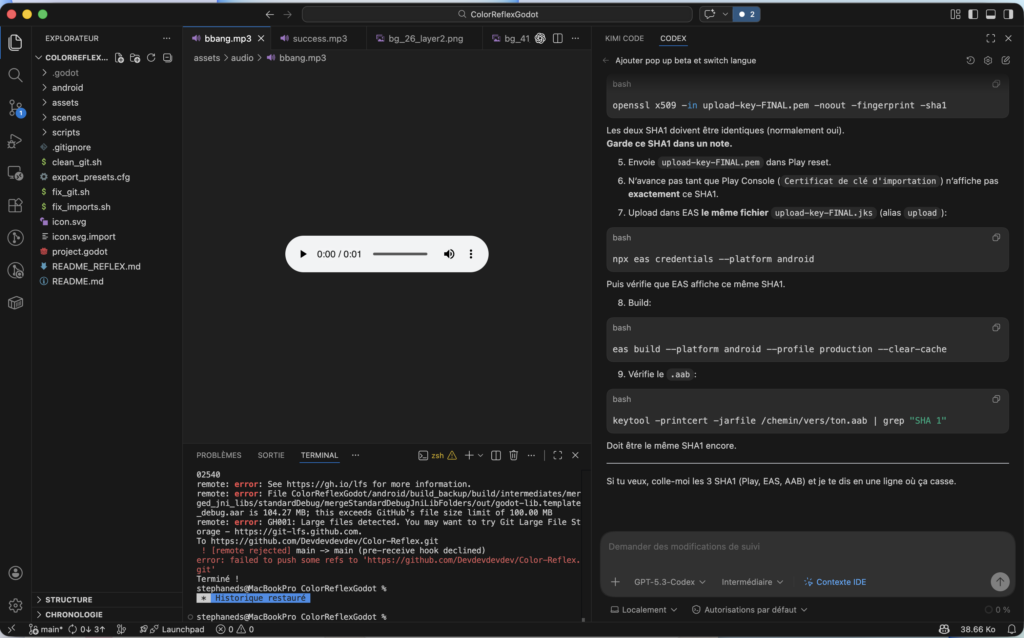The width and height of the screenshot is (1024, 638).
Task: Mute the audio player volume
Action: 448,254
